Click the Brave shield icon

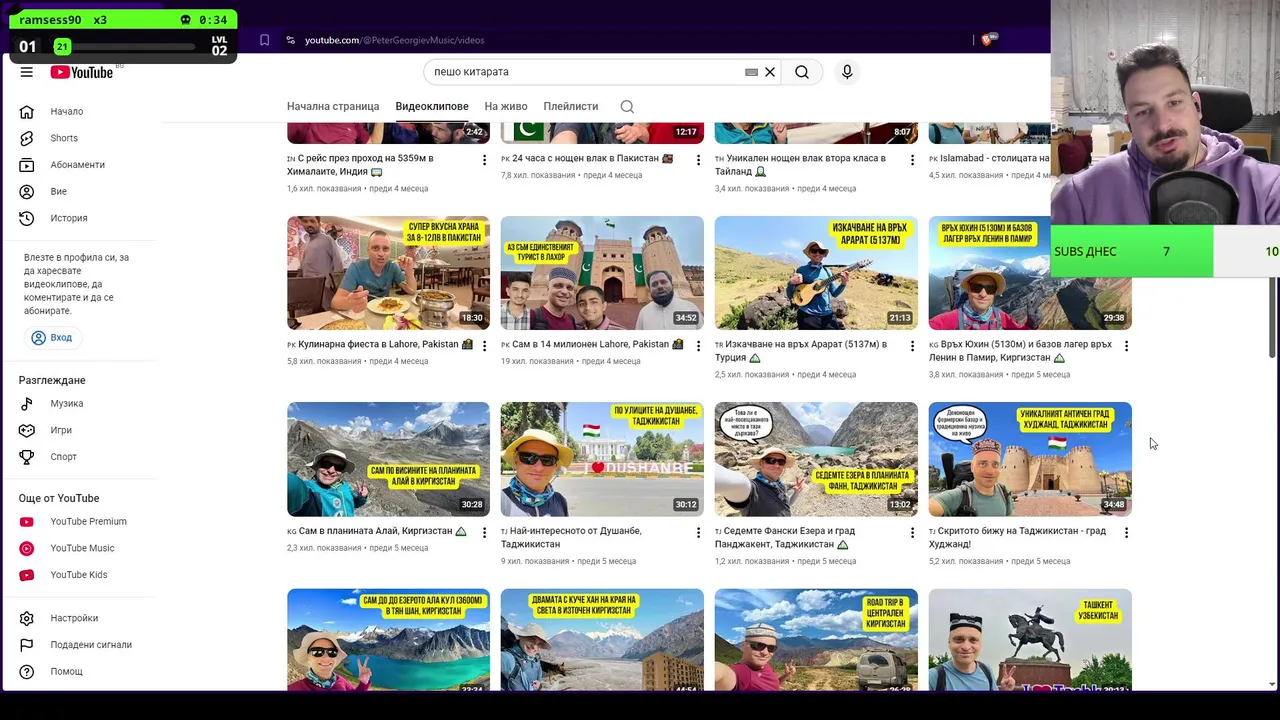coord(988,40)
